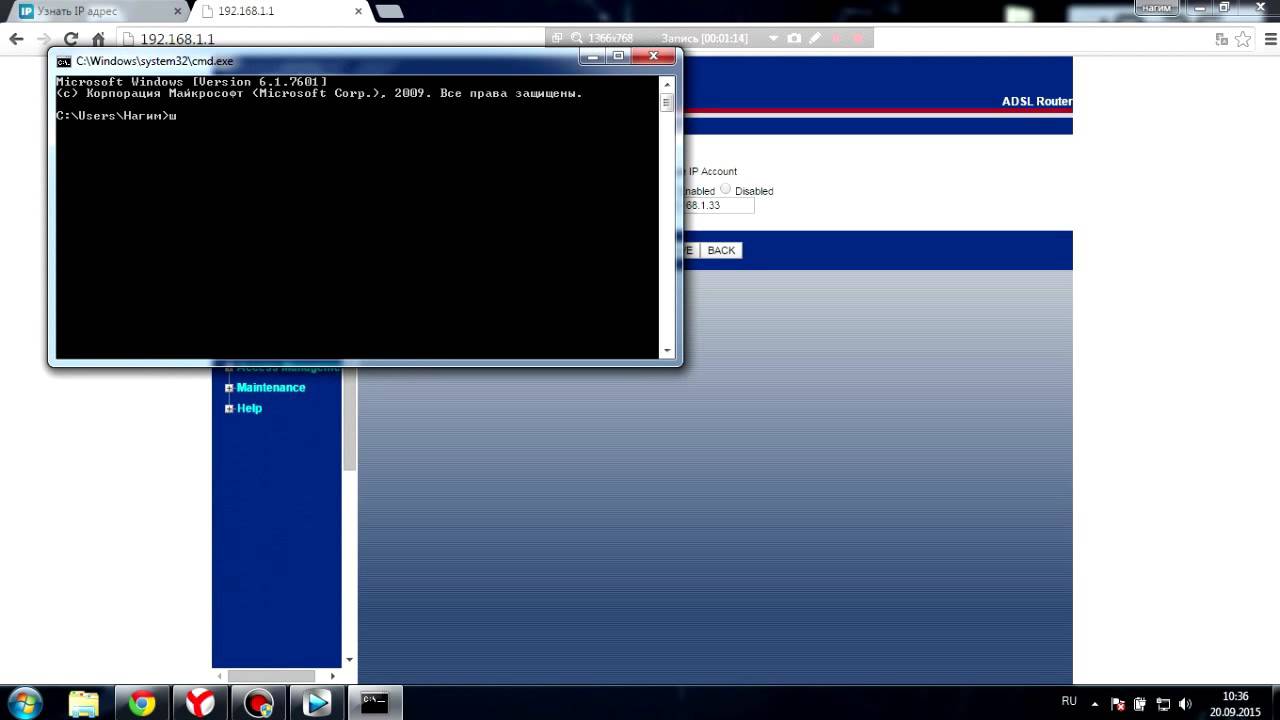
Task: Bookmark this page with the star icon
Action: point(1243,39)
